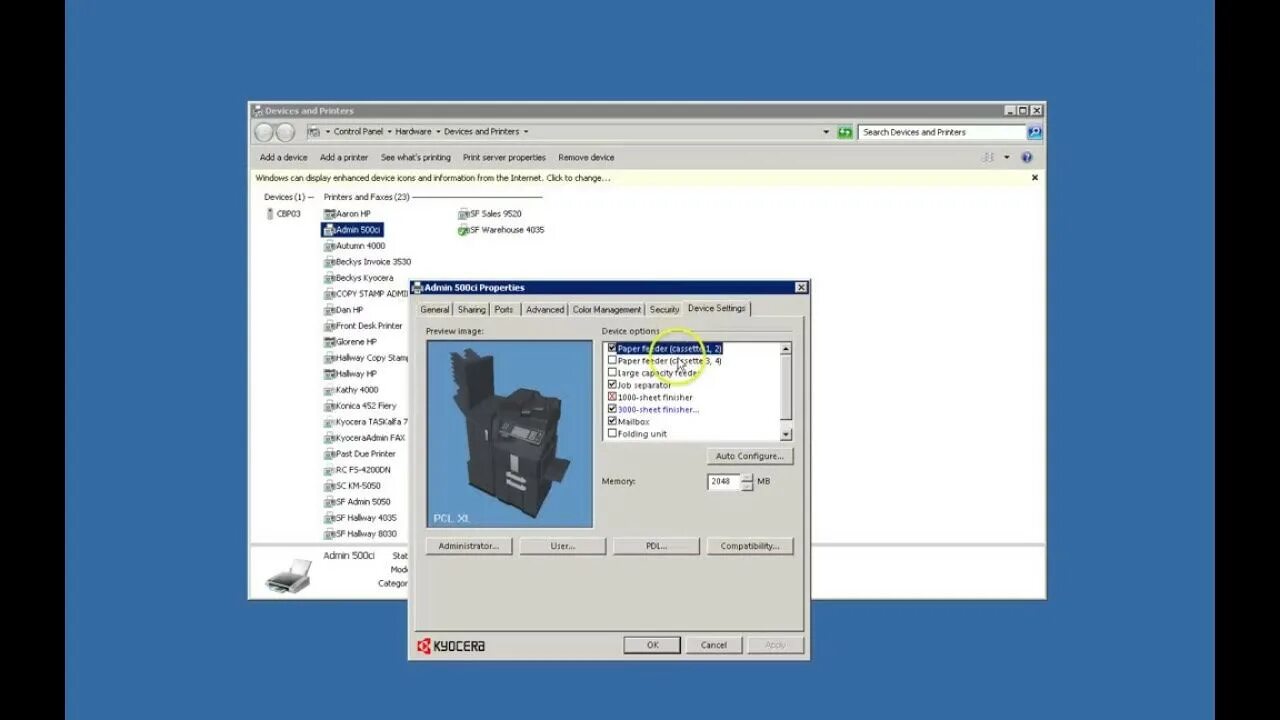Select the Dan HP printer icon

(x=329, y=310)
